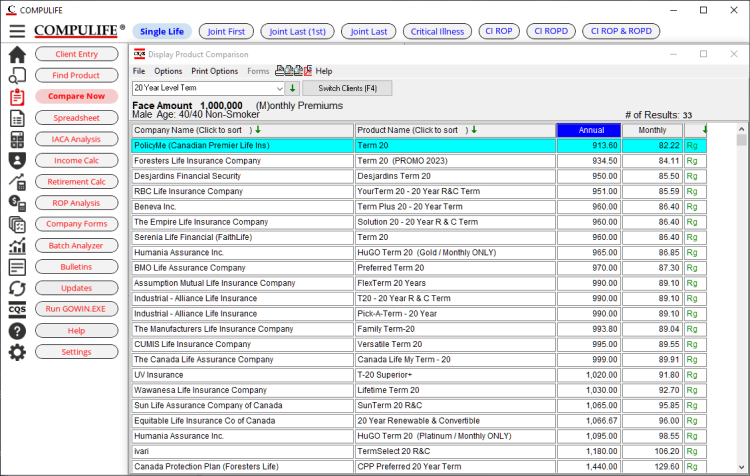Click Rg in Wawanesa Life Insurance row
Screen dimensions: 750x476
coord(692,390)
